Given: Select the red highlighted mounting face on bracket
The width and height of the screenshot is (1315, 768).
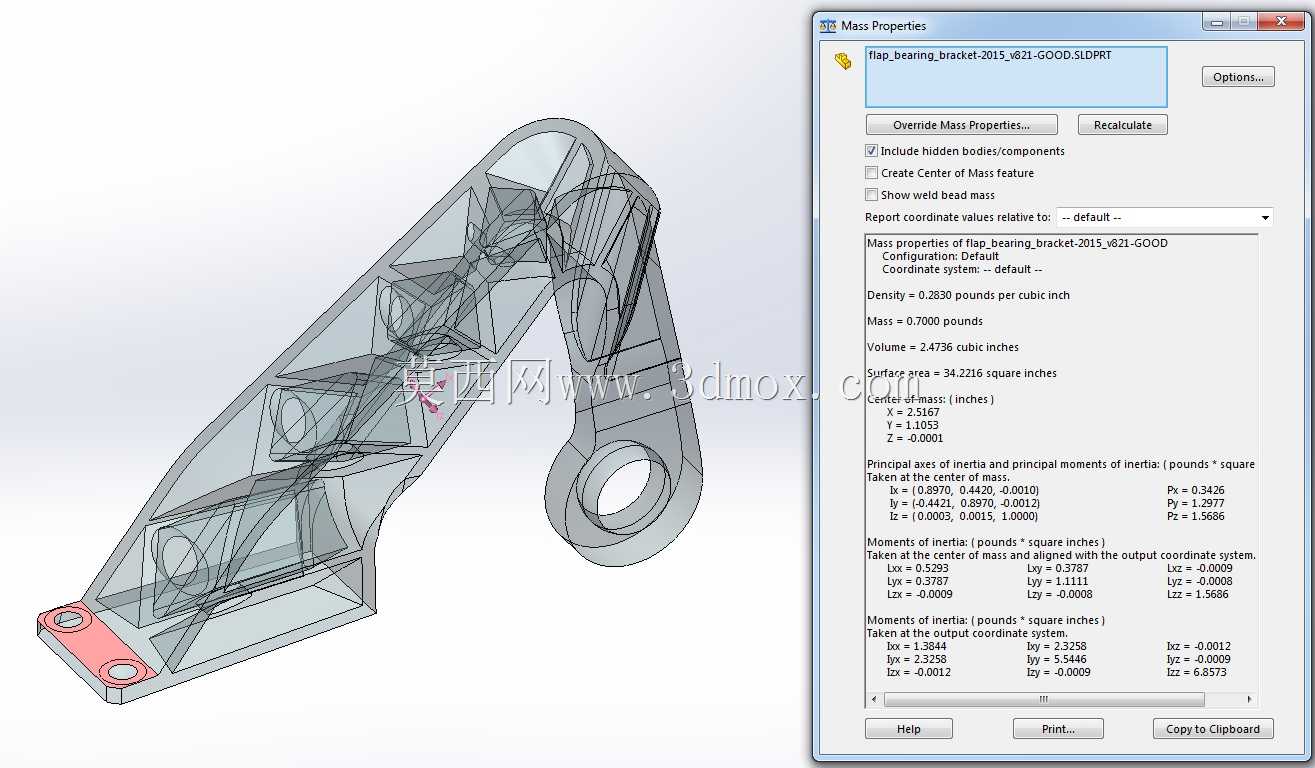Looking at the screenshot, I should (x=96, y=644).
